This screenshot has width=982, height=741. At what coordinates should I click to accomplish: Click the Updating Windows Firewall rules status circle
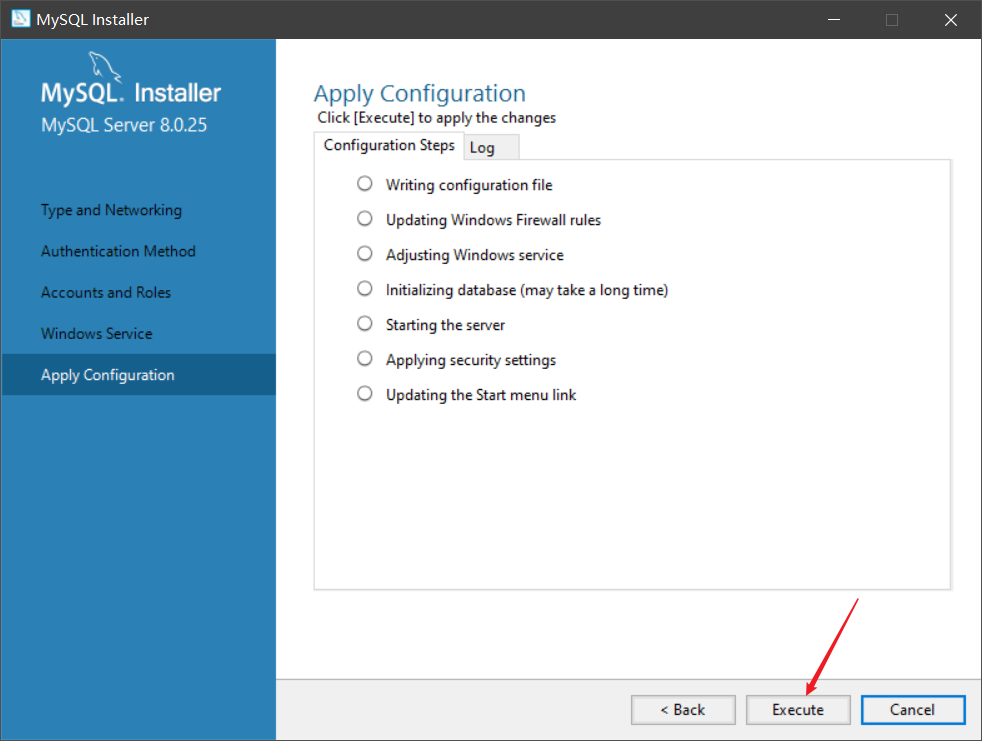364,219
